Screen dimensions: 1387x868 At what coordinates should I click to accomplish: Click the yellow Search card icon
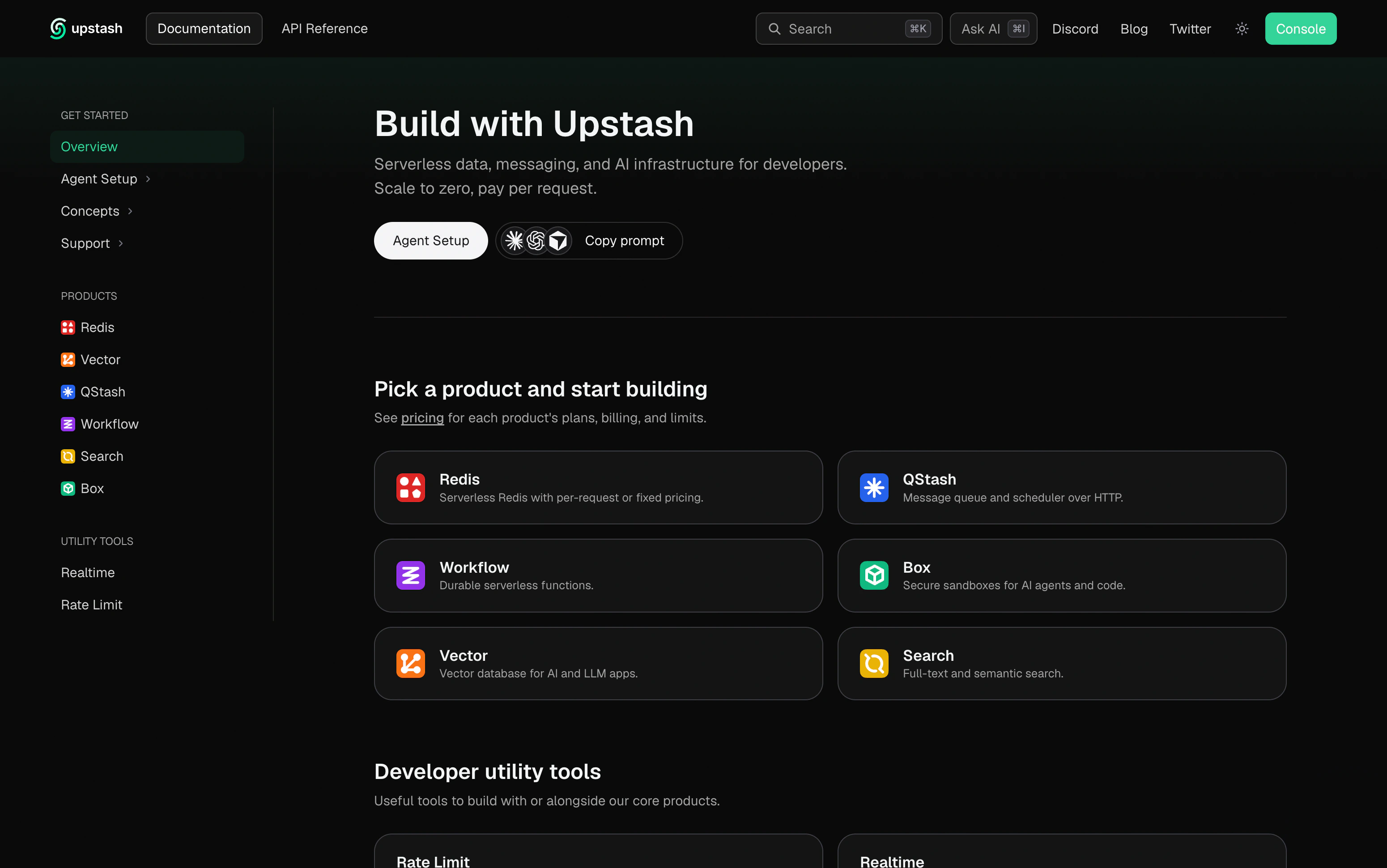click(874, 663)
